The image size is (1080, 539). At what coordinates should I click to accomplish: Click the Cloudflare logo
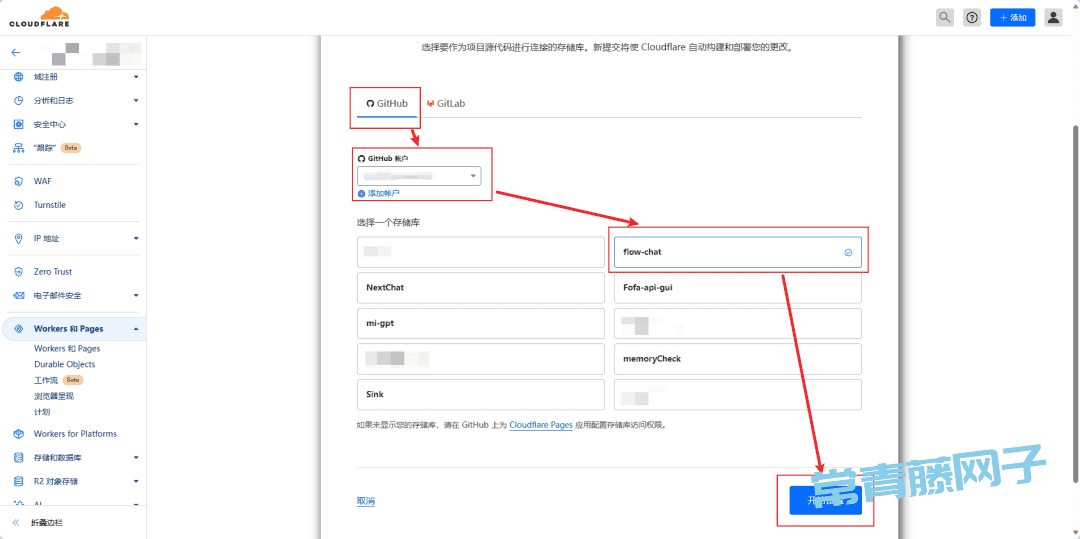pyautogui.click(x=39, y=17)
